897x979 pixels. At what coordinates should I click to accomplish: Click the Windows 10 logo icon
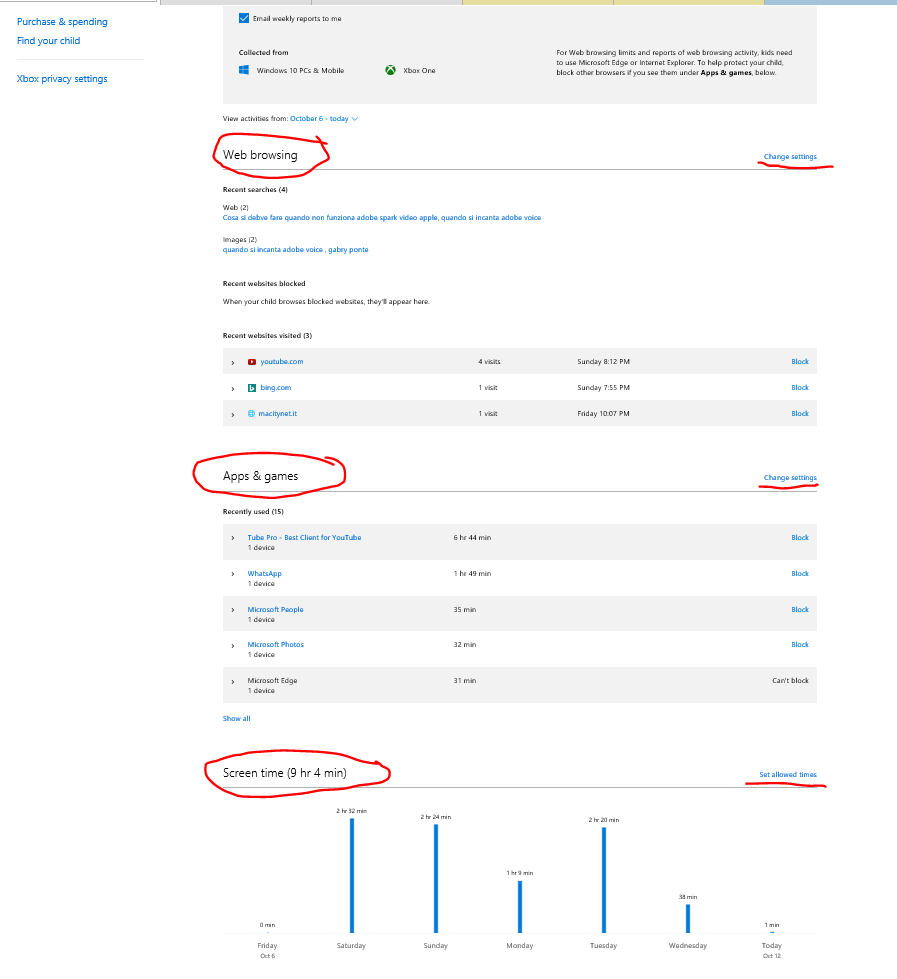click(244, 71)
